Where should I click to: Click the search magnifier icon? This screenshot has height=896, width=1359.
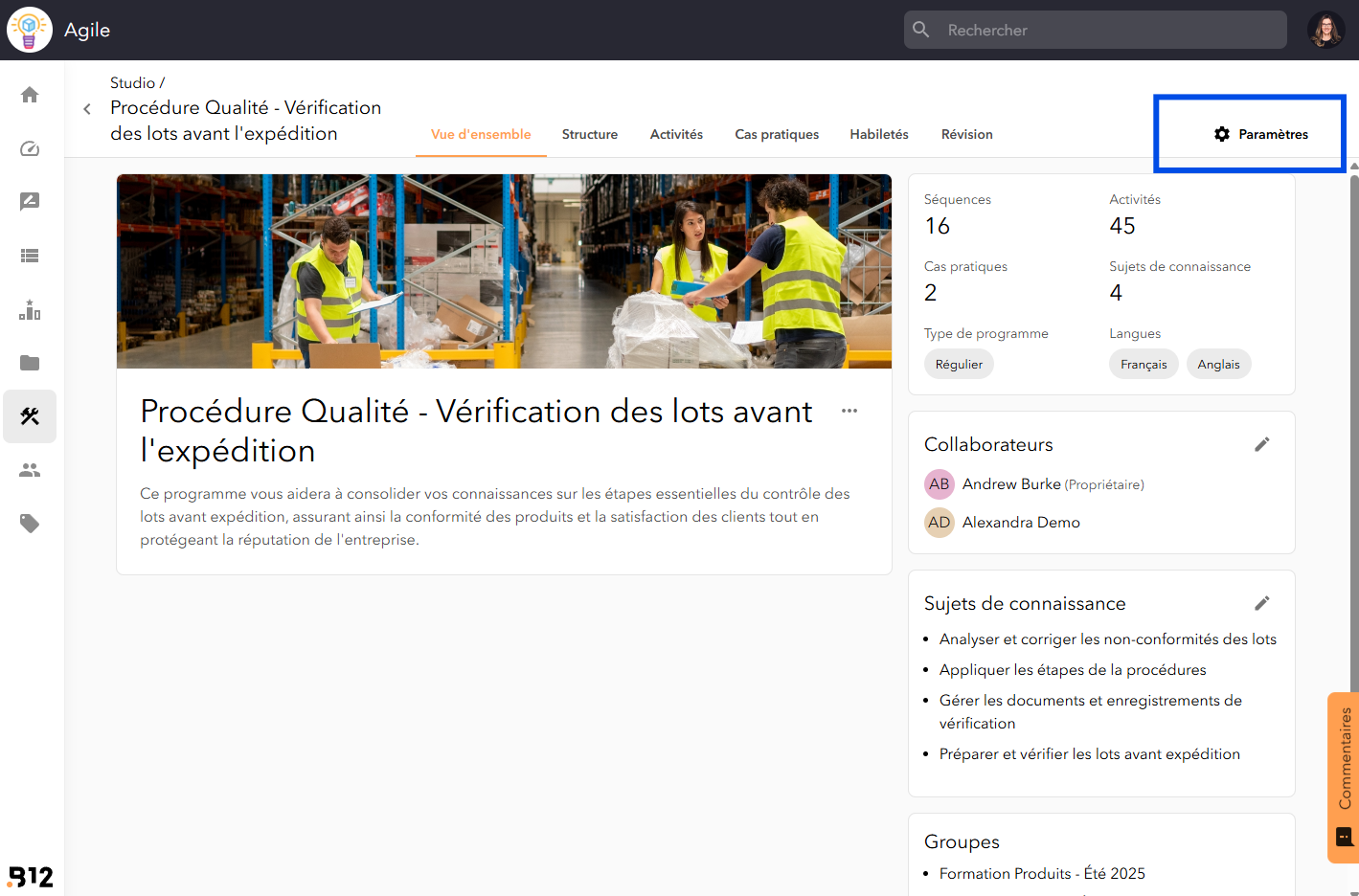[921, 30]
